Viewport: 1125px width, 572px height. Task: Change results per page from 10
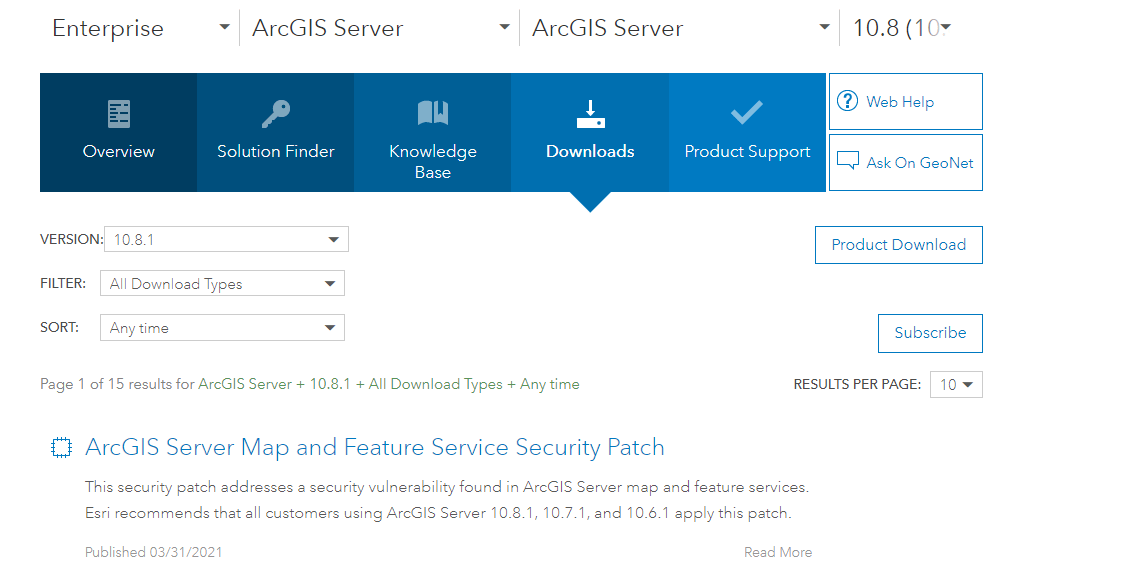coord(956,384)
